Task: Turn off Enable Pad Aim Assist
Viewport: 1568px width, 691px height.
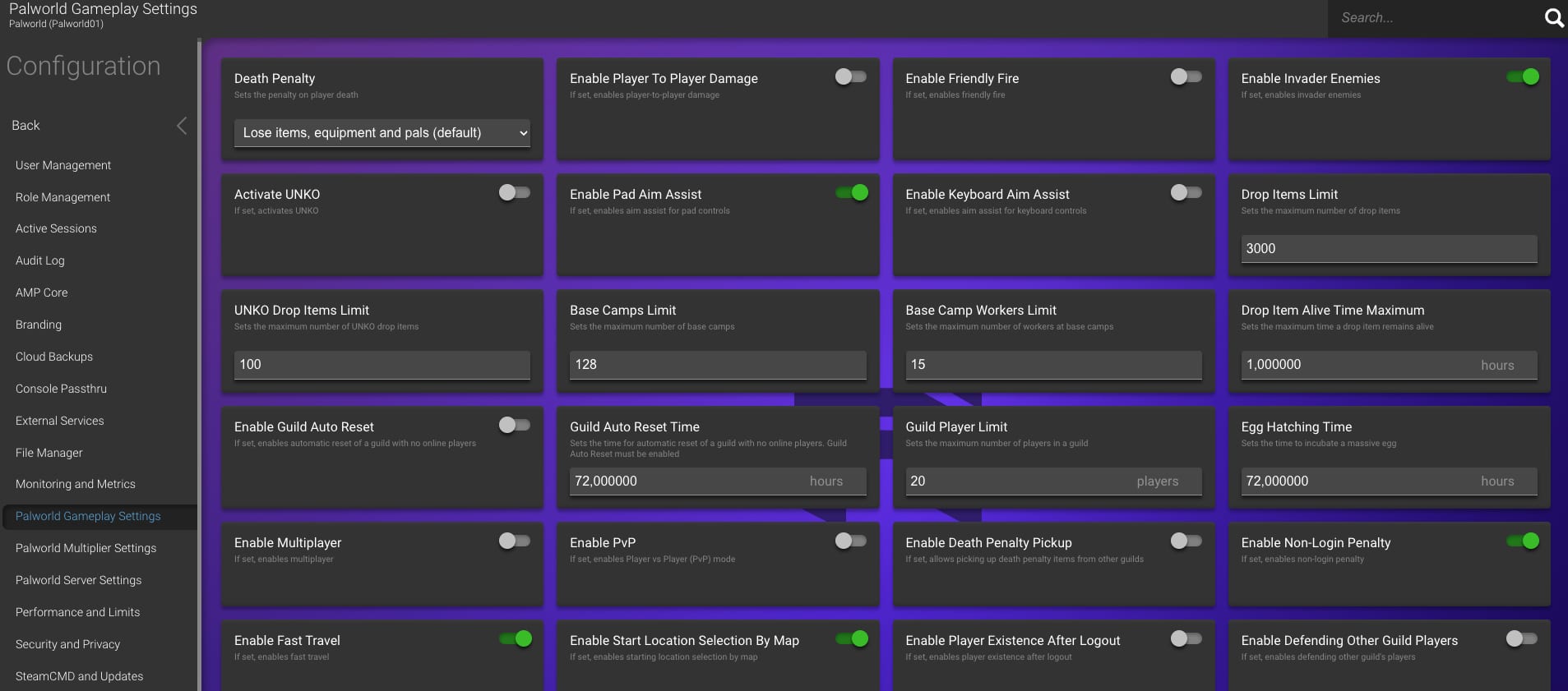Action: tap(851, 193)
